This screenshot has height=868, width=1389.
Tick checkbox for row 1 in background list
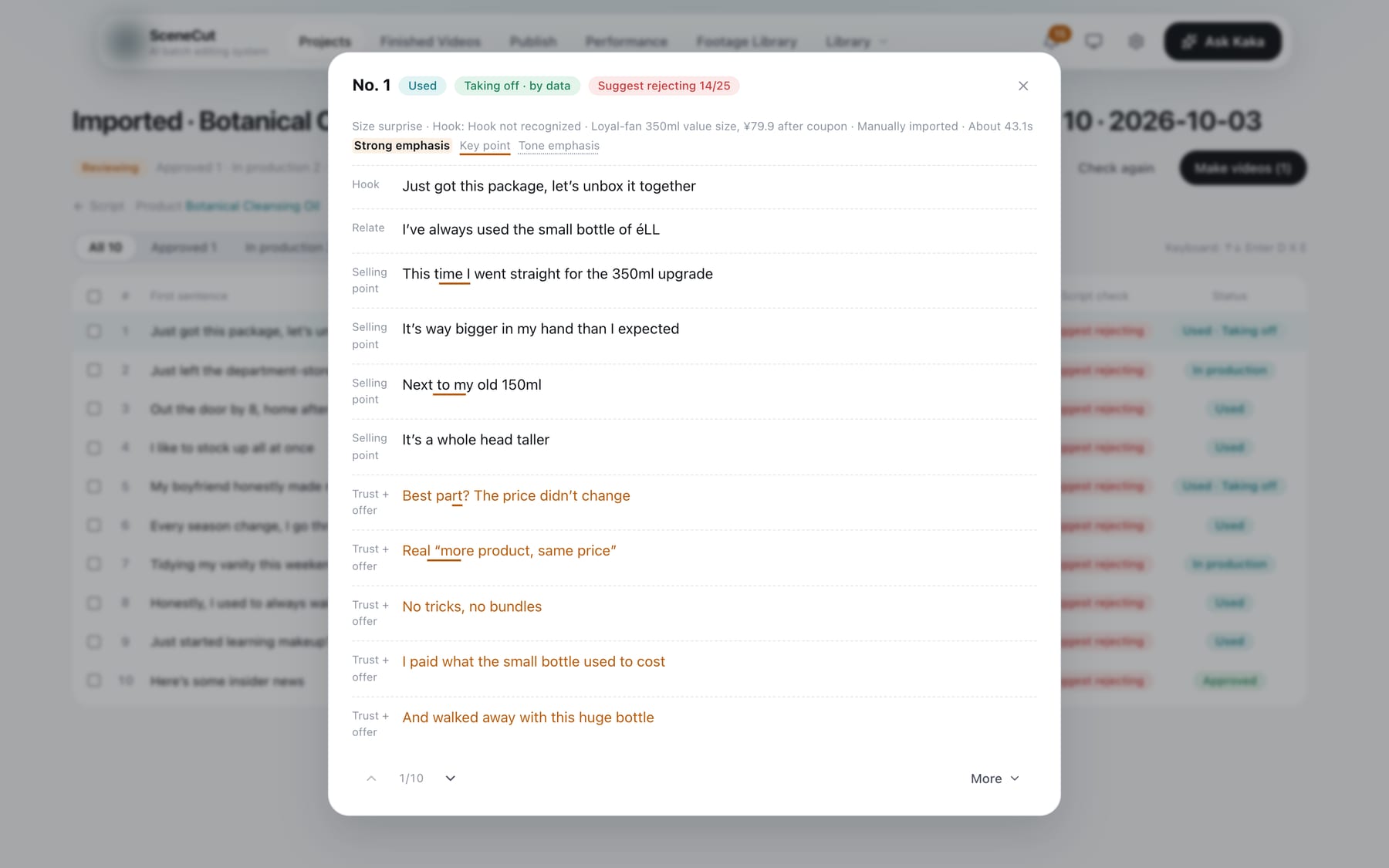tap(94, 331)
